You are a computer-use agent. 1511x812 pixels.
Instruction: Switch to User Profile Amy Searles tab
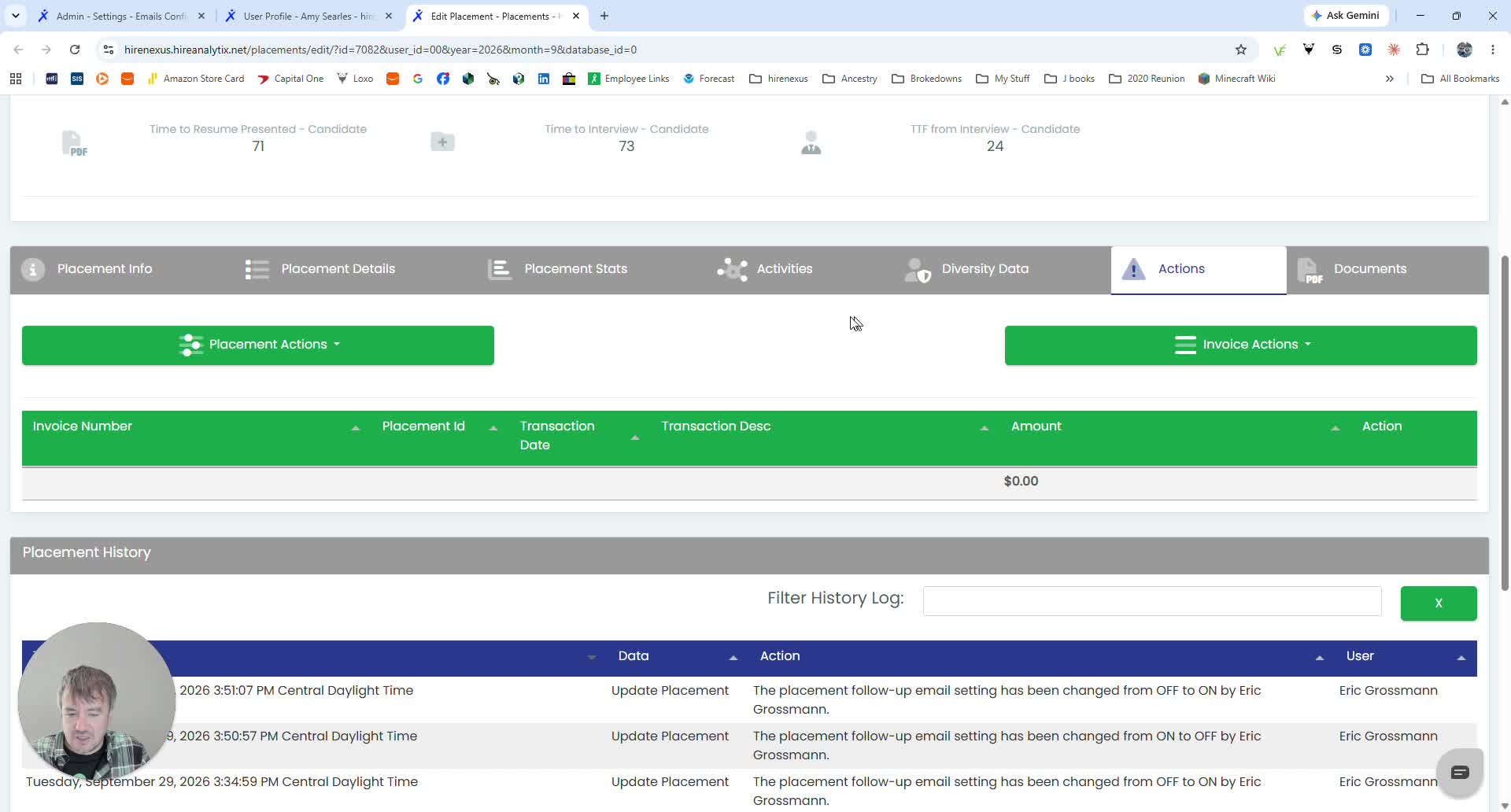(308, 16)
